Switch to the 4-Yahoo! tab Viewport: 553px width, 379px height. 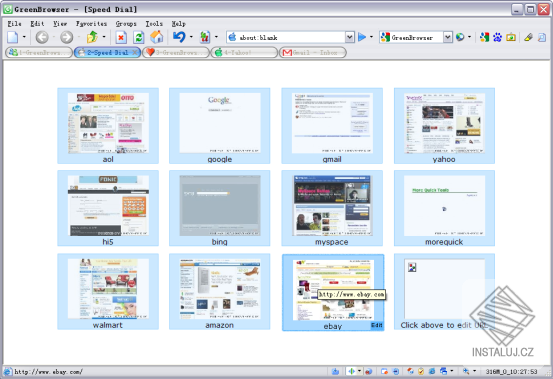(244, 53)
